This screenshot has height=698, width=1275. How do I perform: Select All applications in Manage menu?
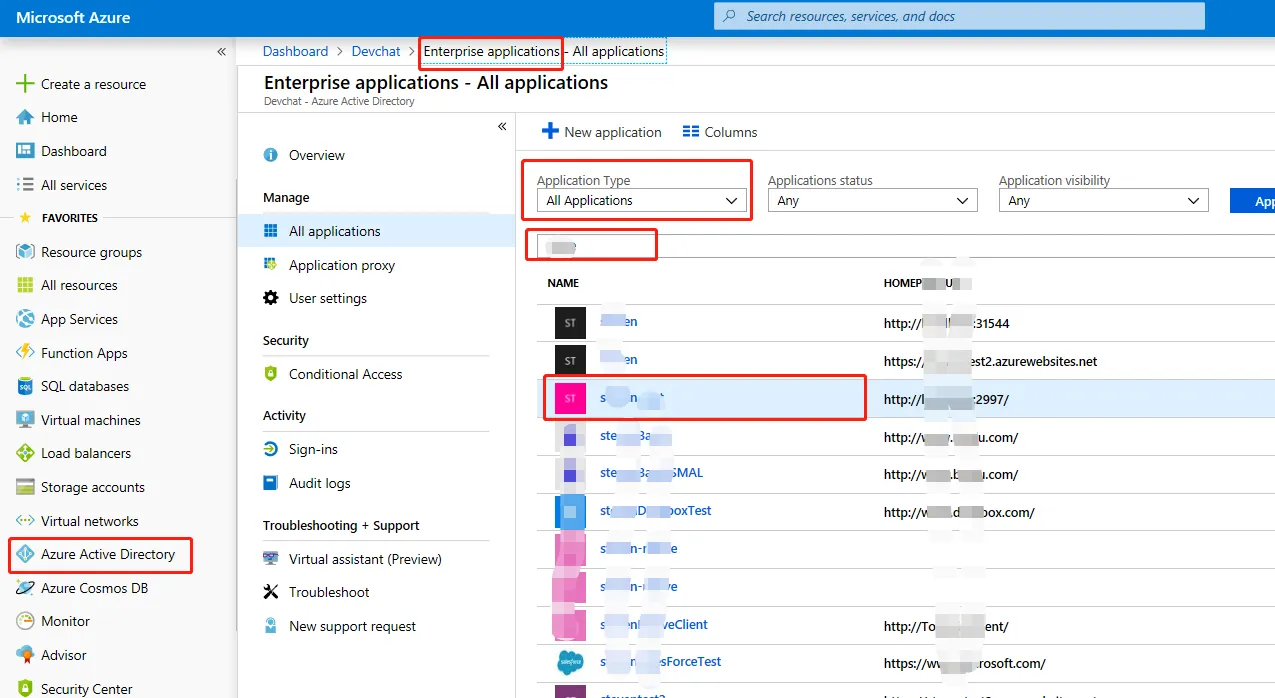click(376, 231)
